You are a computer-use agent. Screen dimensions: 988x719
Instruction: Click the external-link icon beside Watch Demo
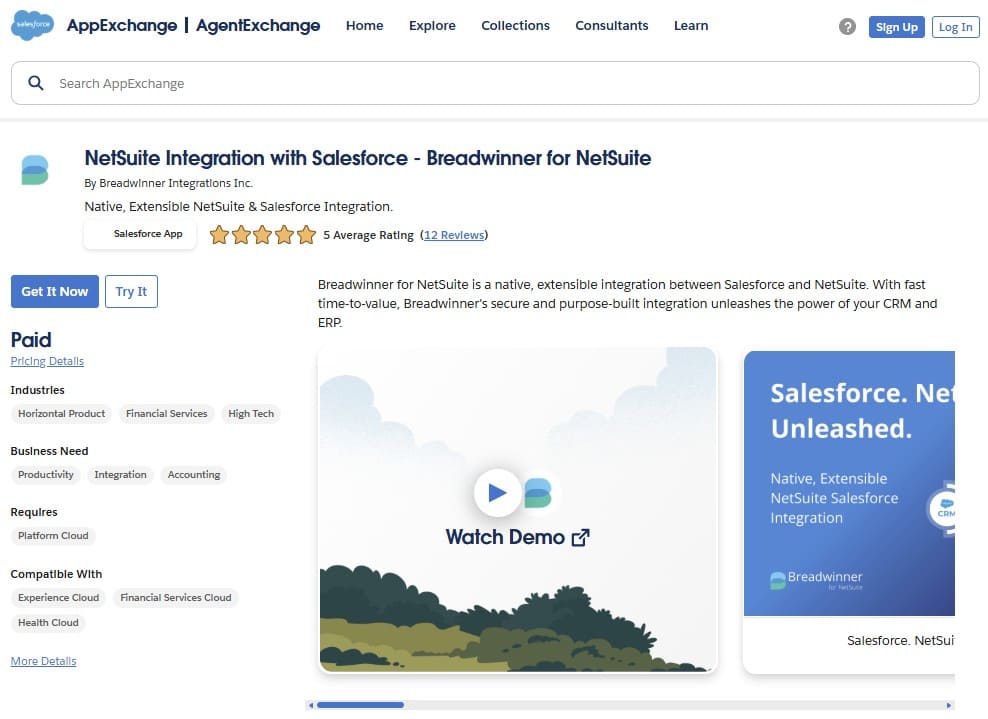[581, 537]
